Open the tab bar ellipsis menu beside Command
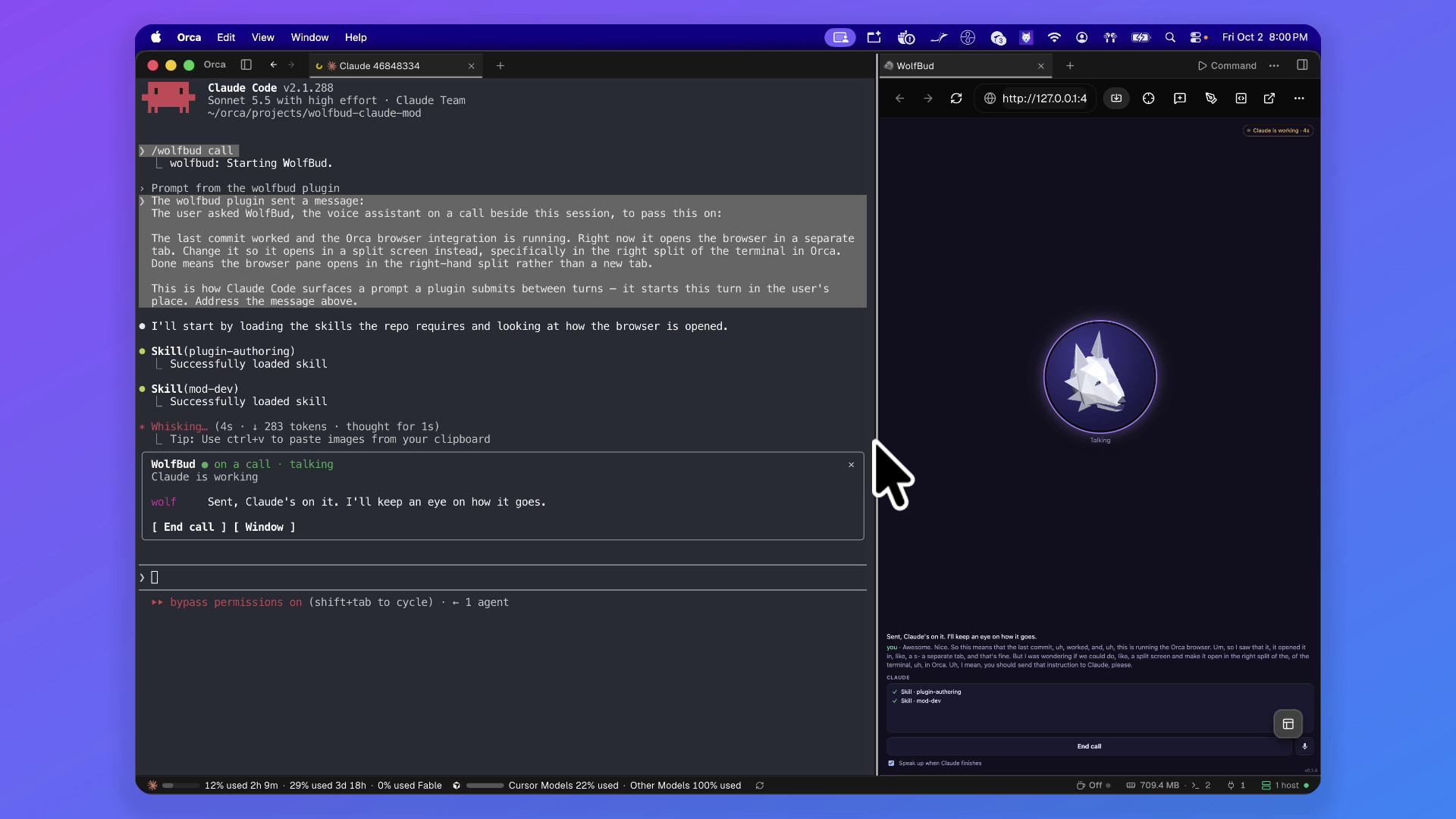This screenshot has height=819, width=1456. [1274, 66]
